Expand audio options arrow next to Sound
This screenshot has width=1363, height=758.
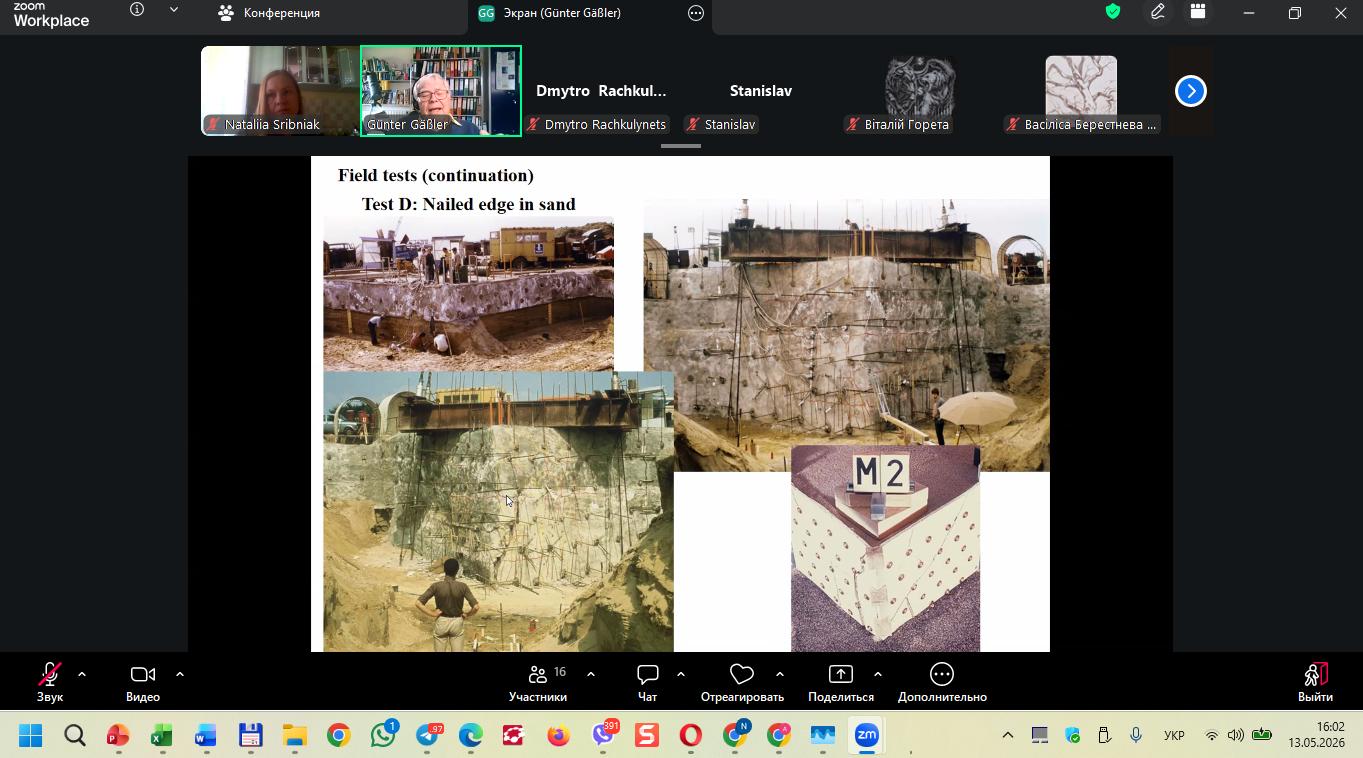(82, 674)
